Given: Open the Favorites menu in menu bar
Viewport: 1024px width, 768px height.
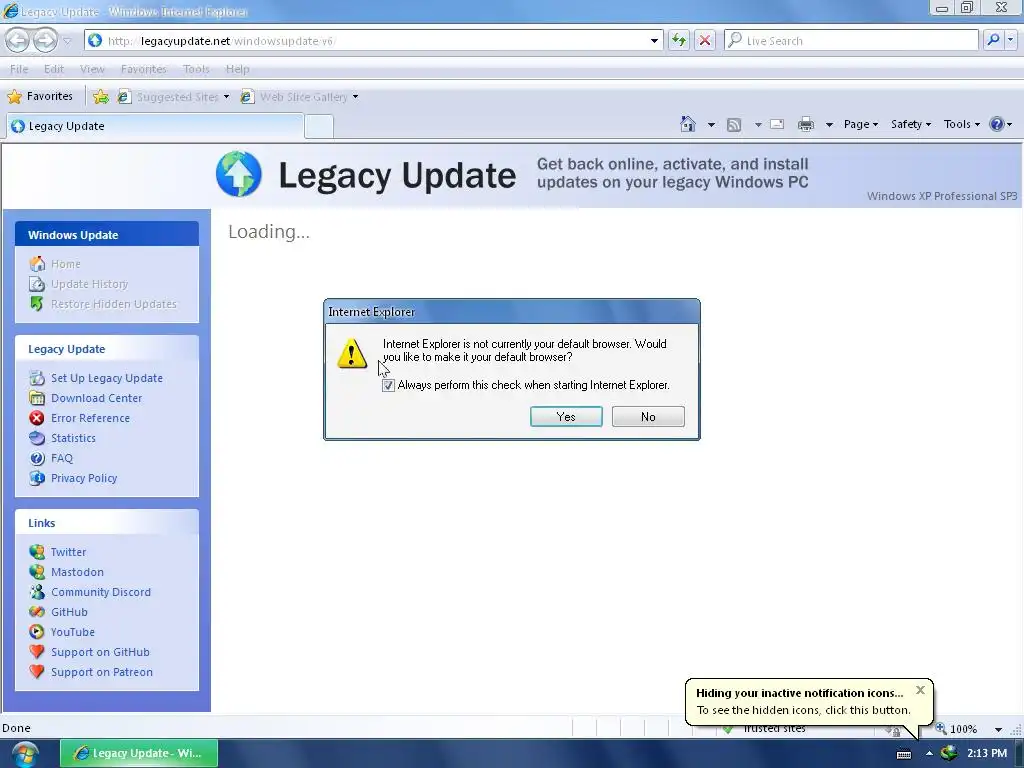Looking at the screenshot, I should pos(144,69).
